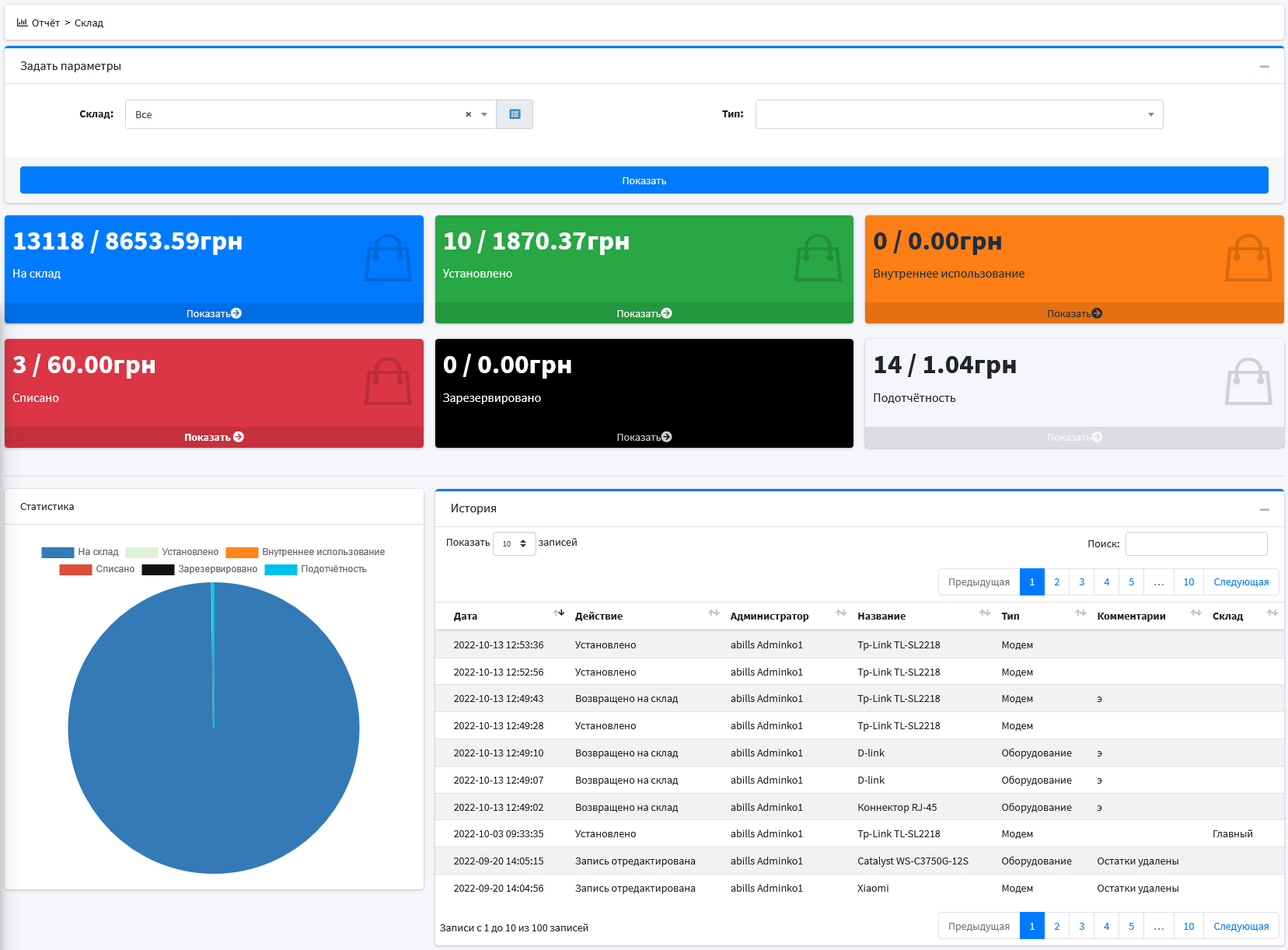Click the shopping bag icon on На склад card
This screenshot has width=1288, height=950.
pyautogui.click(x=388, y=258)
